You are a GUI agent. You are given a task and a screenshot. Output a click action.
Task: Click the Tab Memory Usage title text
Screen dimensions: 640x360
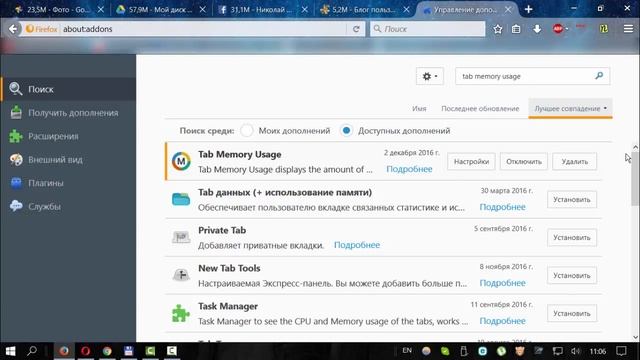(240, 154)
